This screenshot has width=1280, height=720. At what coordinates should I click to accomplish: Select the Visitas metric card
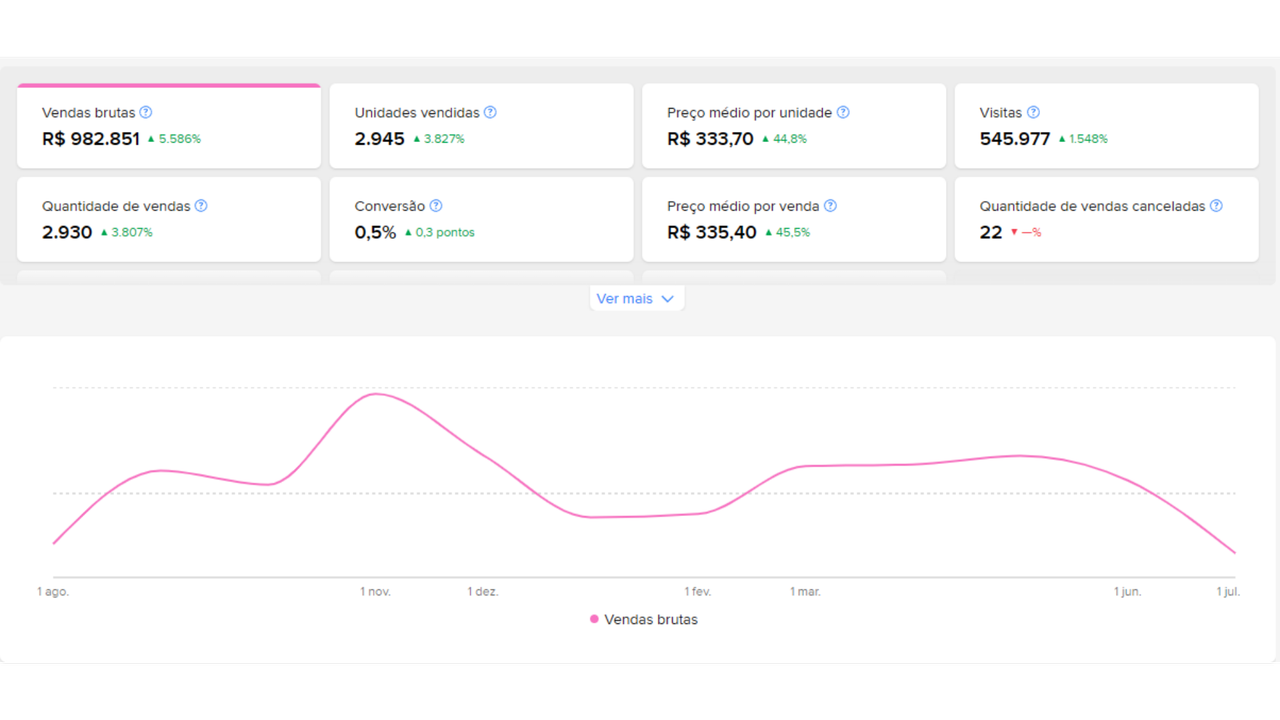[1106, 126]
